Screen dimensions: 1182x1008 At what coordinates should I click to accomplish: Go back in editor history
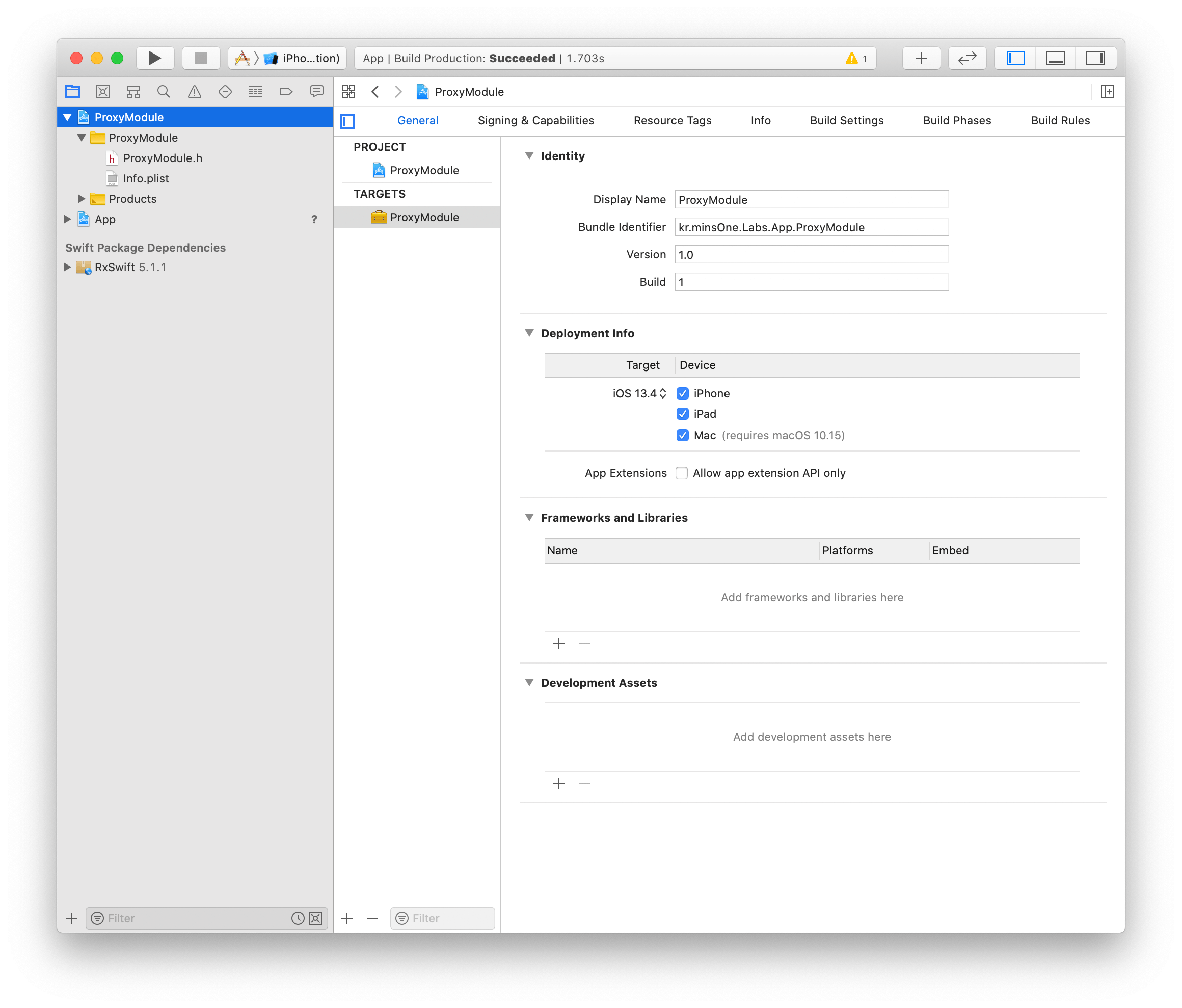pyautogui.click(x=375, y=91)
